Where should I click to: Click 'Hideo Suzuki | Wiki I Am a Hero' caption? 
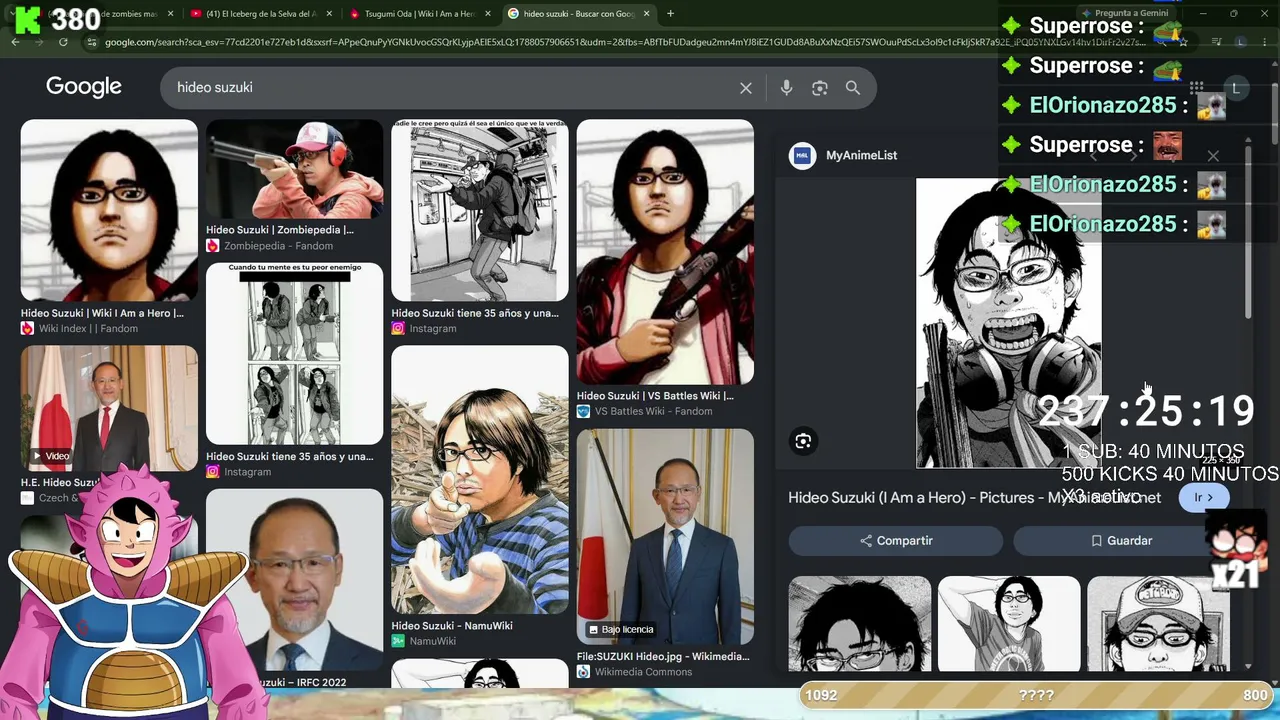pyautogui.click(x=102, y=313)
